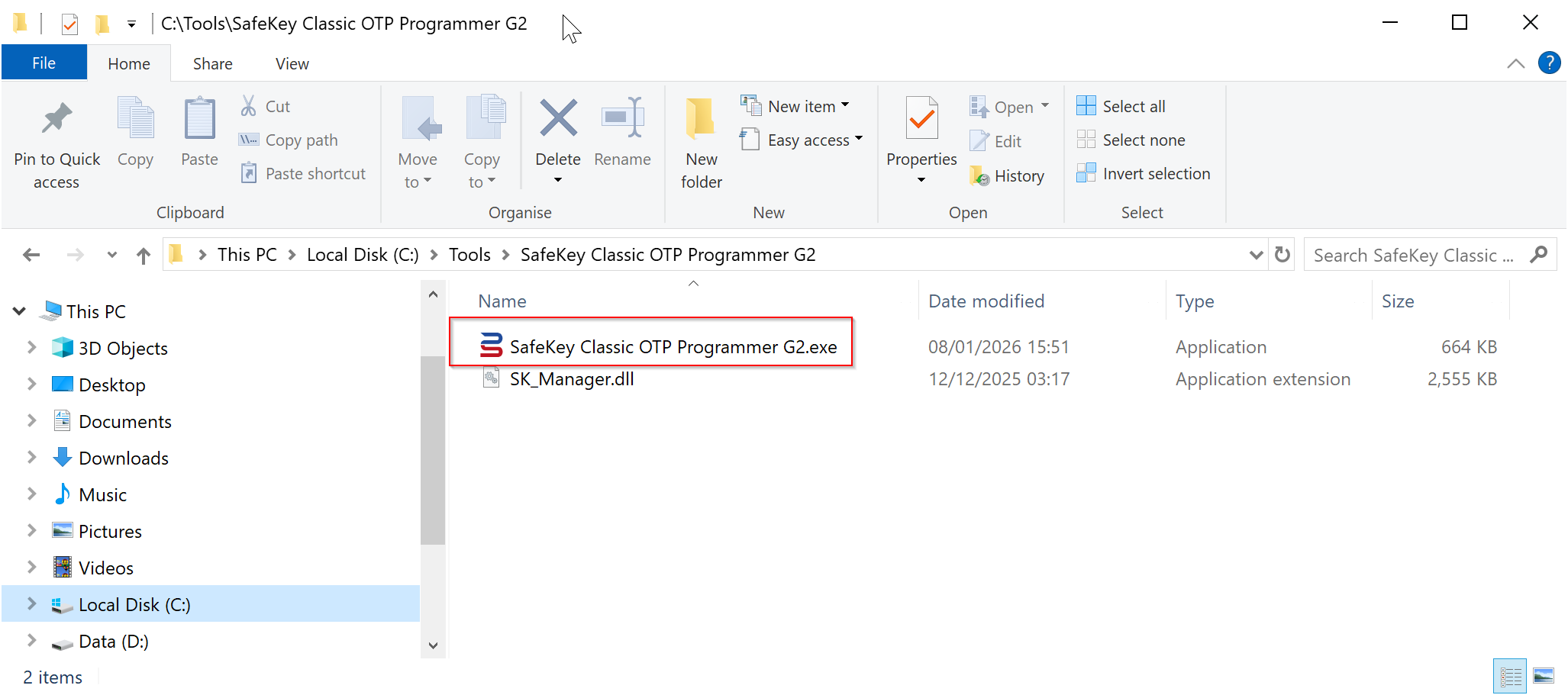This screenshot has height=695, width=1568.
Task: Open the Help question mark icon
Action: click(1549, 63)
